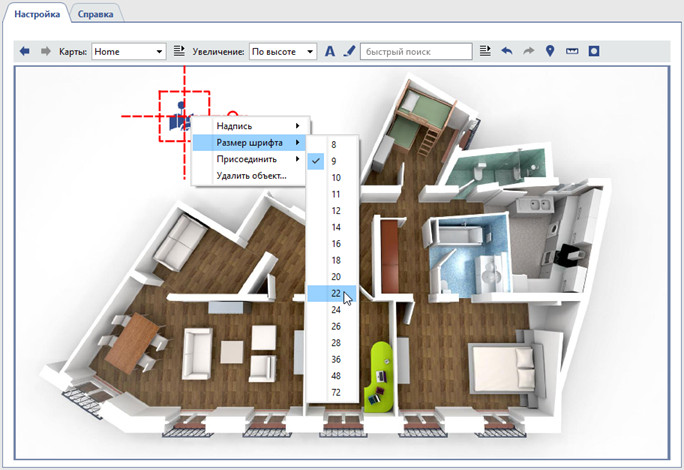Click the font 'A' text tool icon
684x470 pixels.
330,51
